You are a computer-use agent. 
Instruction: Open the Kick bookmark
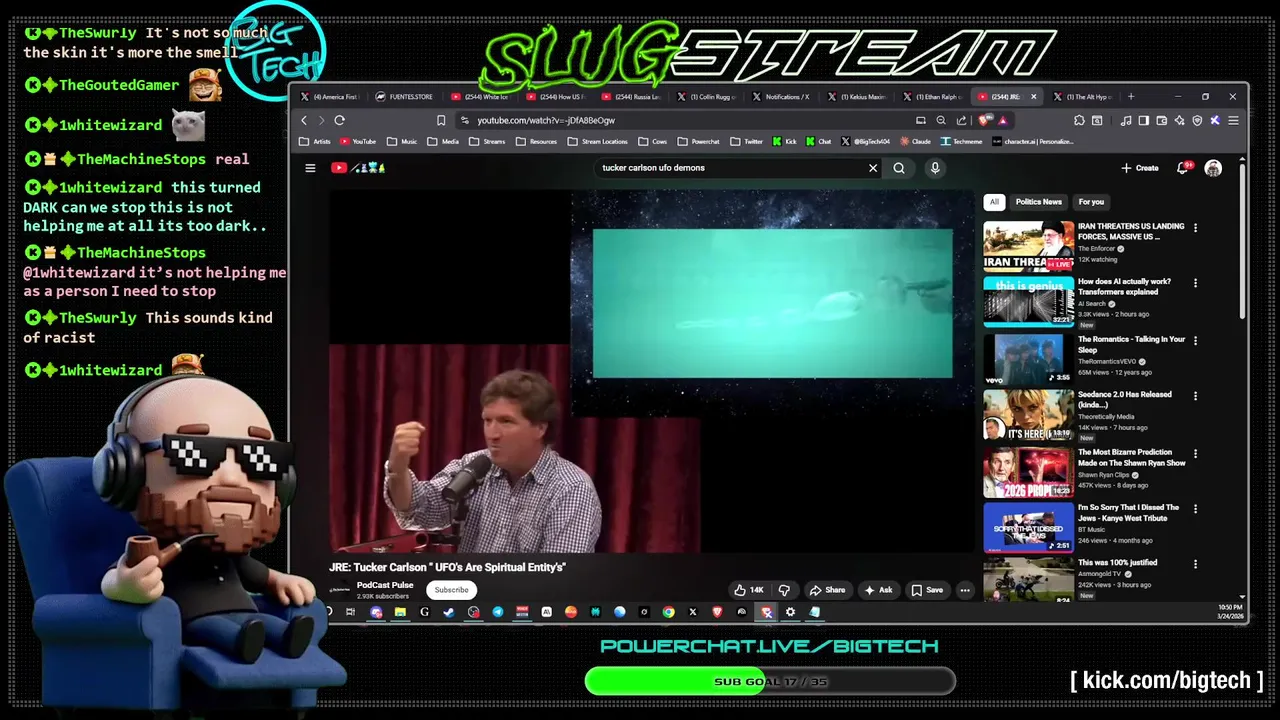tap(785, 142)
